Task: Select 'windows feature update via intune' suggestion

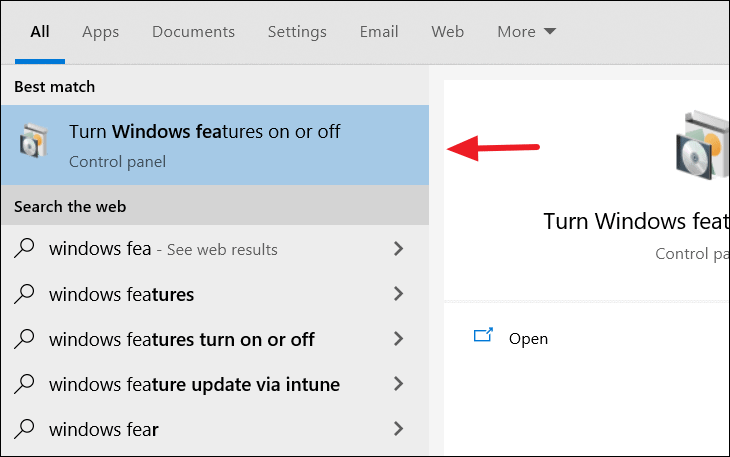Action: [215, 384]
